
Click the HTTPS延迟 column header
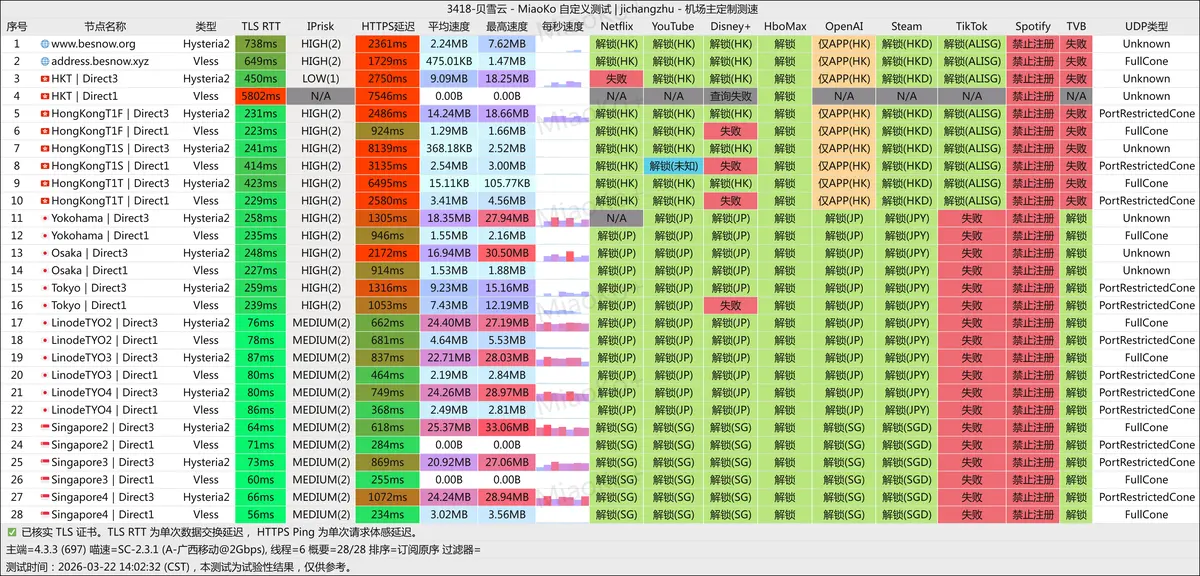(386, 26)
